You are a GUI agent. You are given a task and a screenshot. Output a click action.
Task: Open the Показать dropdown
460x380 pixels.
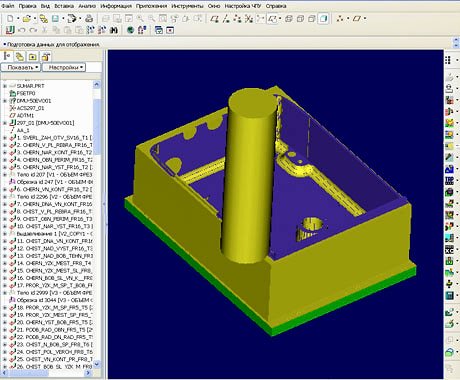21,67
